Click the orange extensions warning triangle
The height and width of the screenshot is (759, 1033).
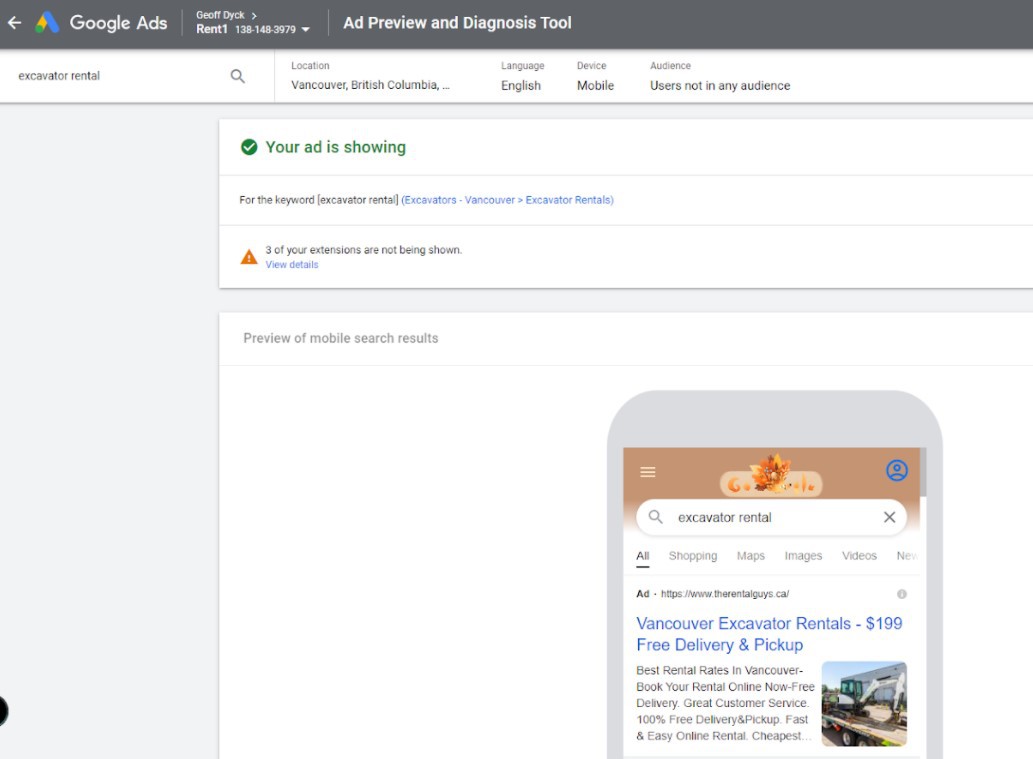(249, 257)
